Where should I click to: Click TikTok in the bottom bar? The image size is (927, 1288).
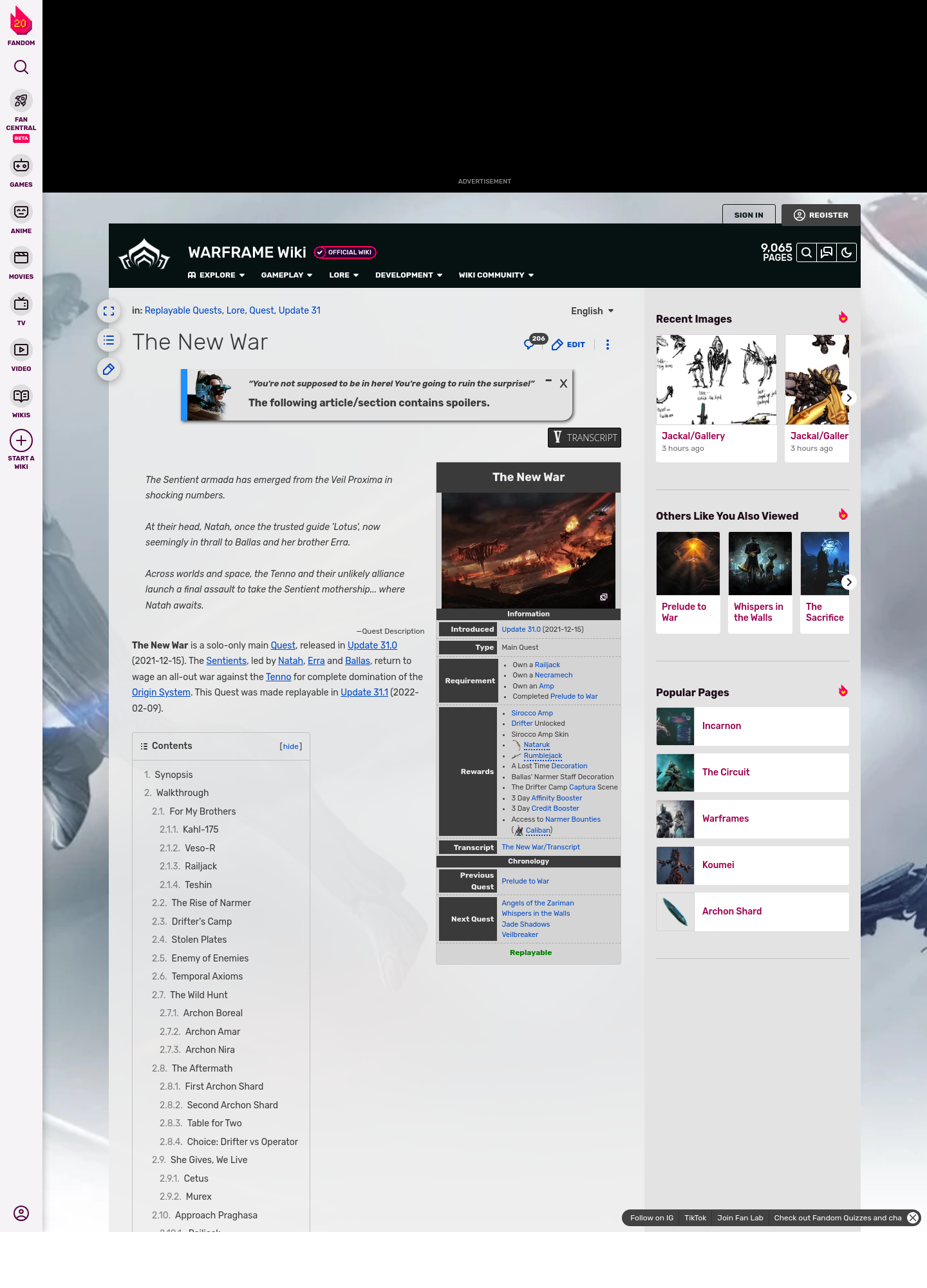coord(695,1218)
